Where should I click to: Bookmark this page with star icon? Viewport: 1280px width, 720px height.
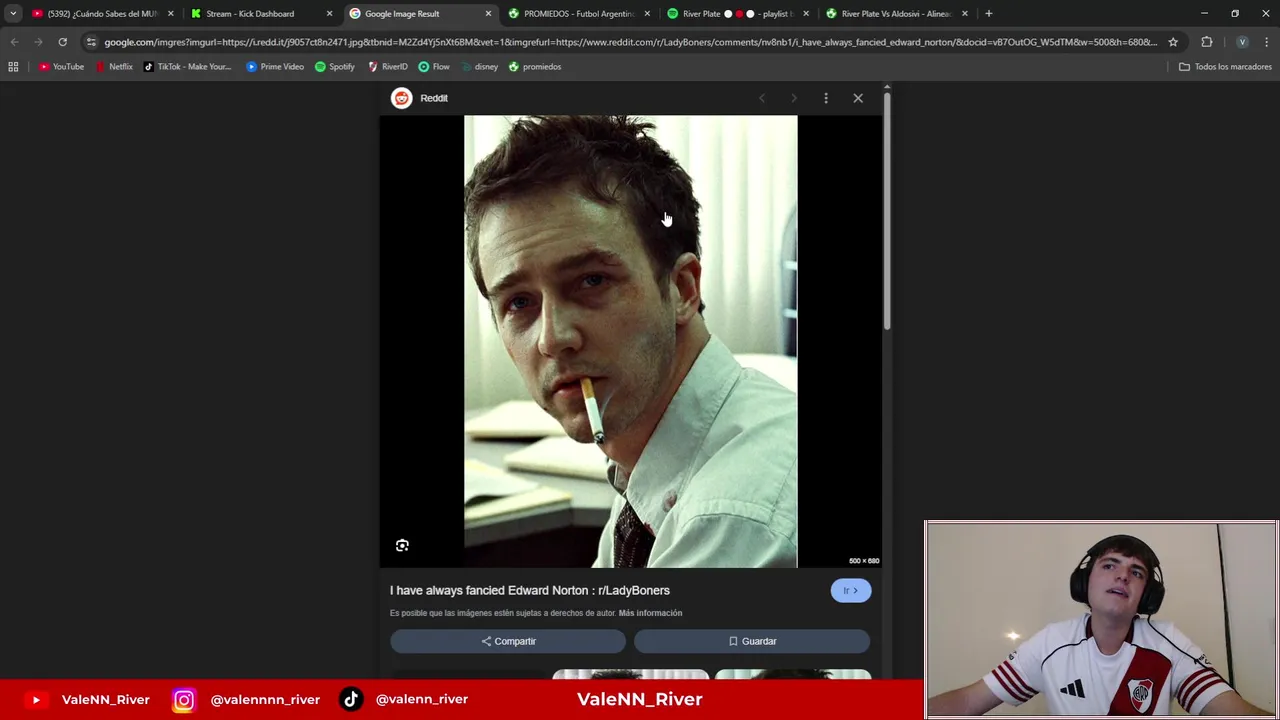click(x=1173, y=42)
